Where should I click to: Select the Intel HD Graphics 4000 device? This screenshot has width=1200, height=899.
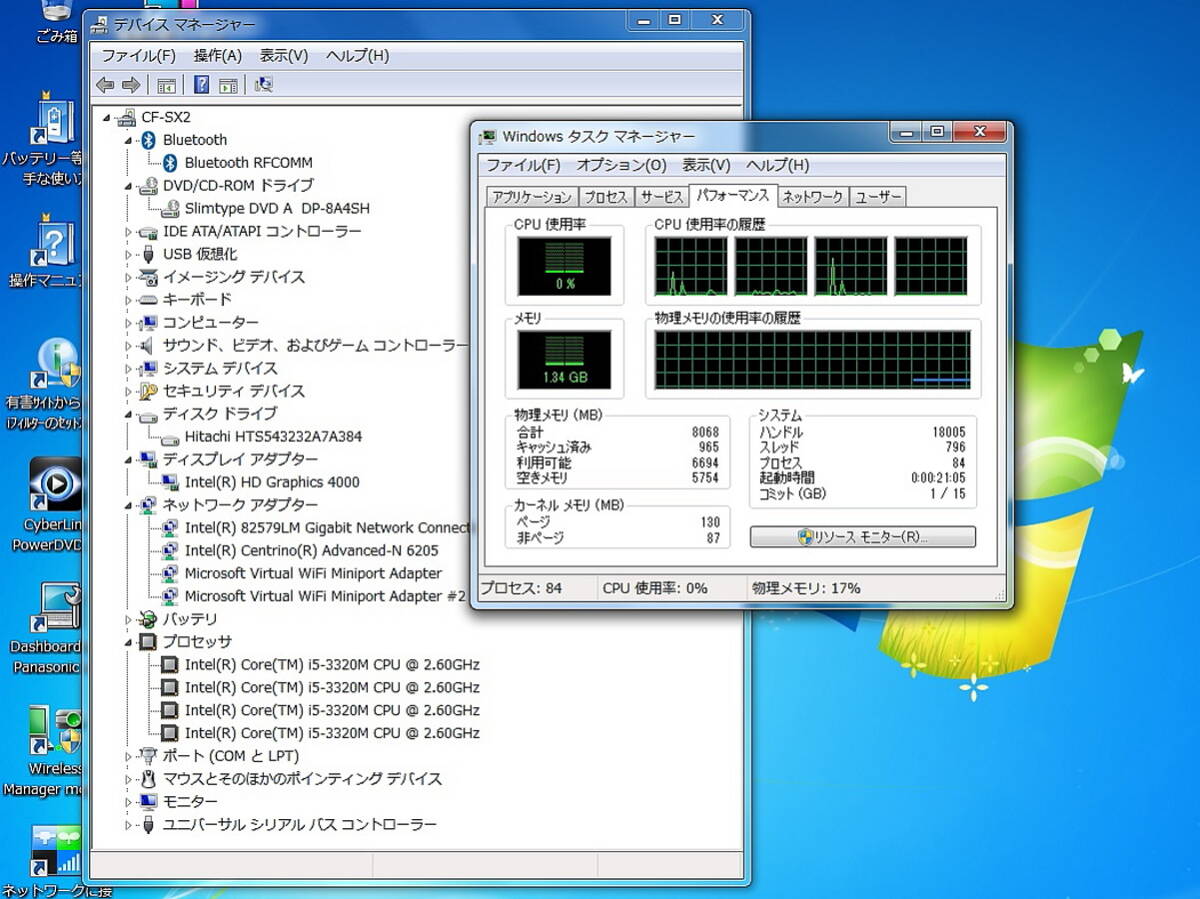pos(271,482)
